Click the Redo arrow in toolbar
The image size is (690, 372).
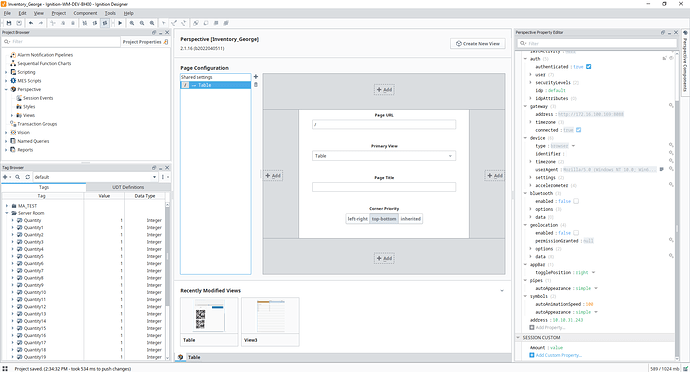tap(41, 23)
